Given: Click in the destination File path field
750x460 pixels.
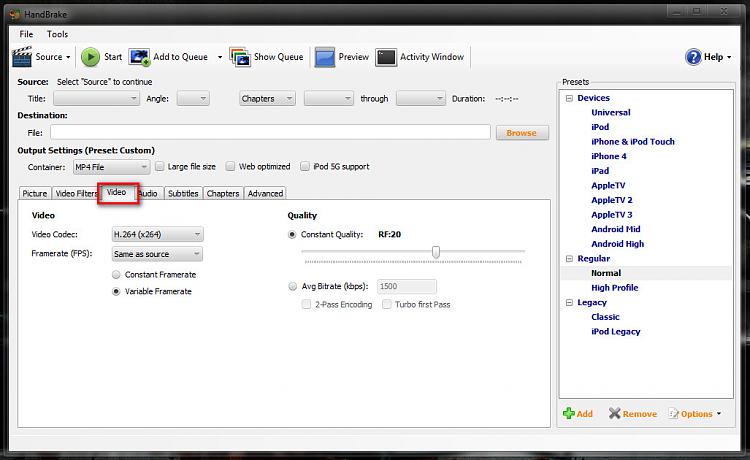Looking at the screenshot, I should pos(270,132).
